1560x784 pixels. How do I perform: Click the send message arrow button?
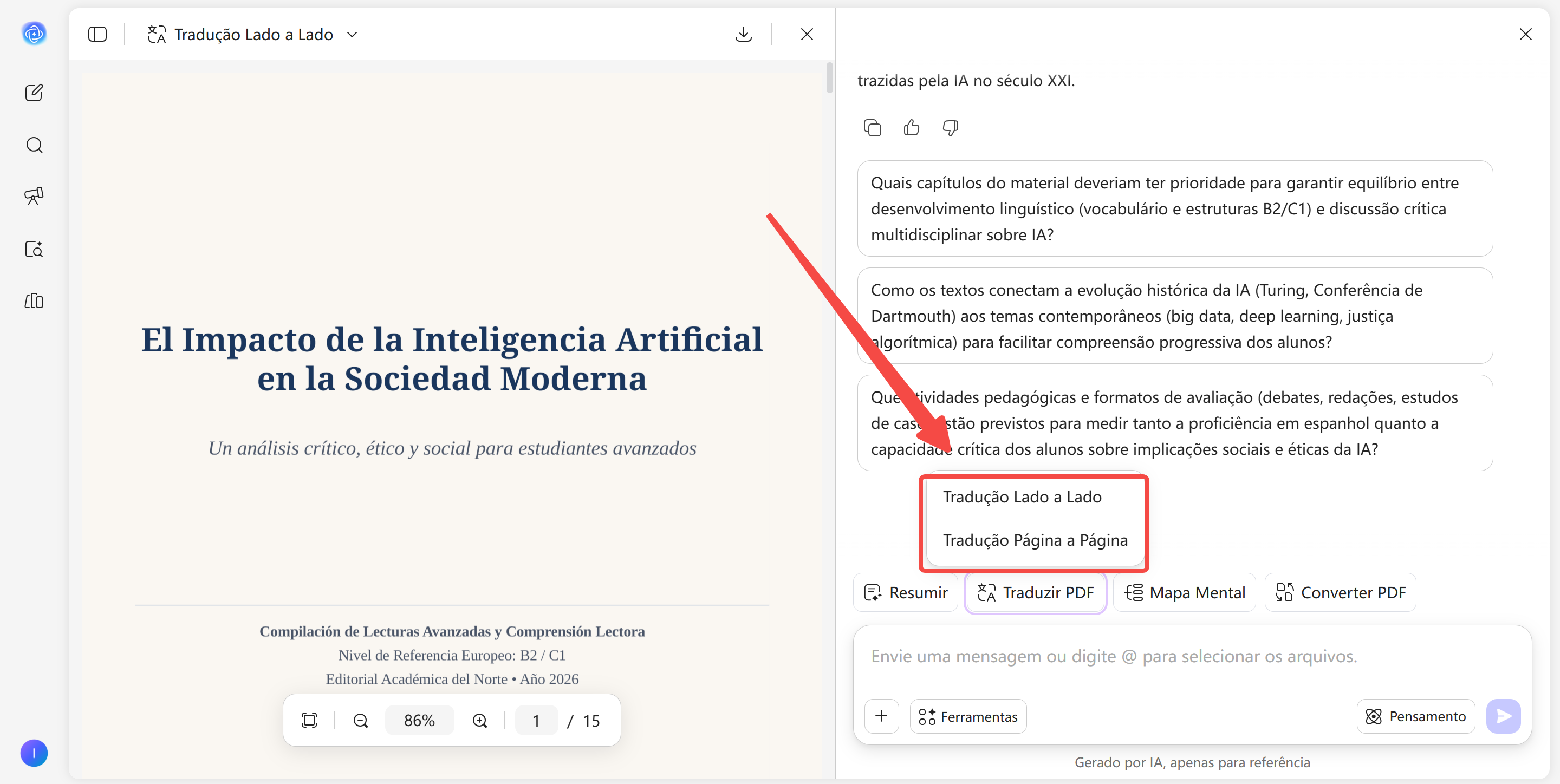[x=1503, y=717]
